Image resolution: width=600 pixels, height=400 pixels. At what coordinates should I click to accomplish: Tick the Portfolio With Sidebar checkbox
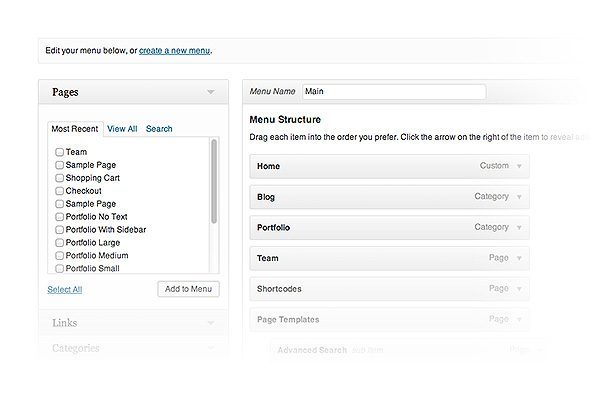click(59, 229)
